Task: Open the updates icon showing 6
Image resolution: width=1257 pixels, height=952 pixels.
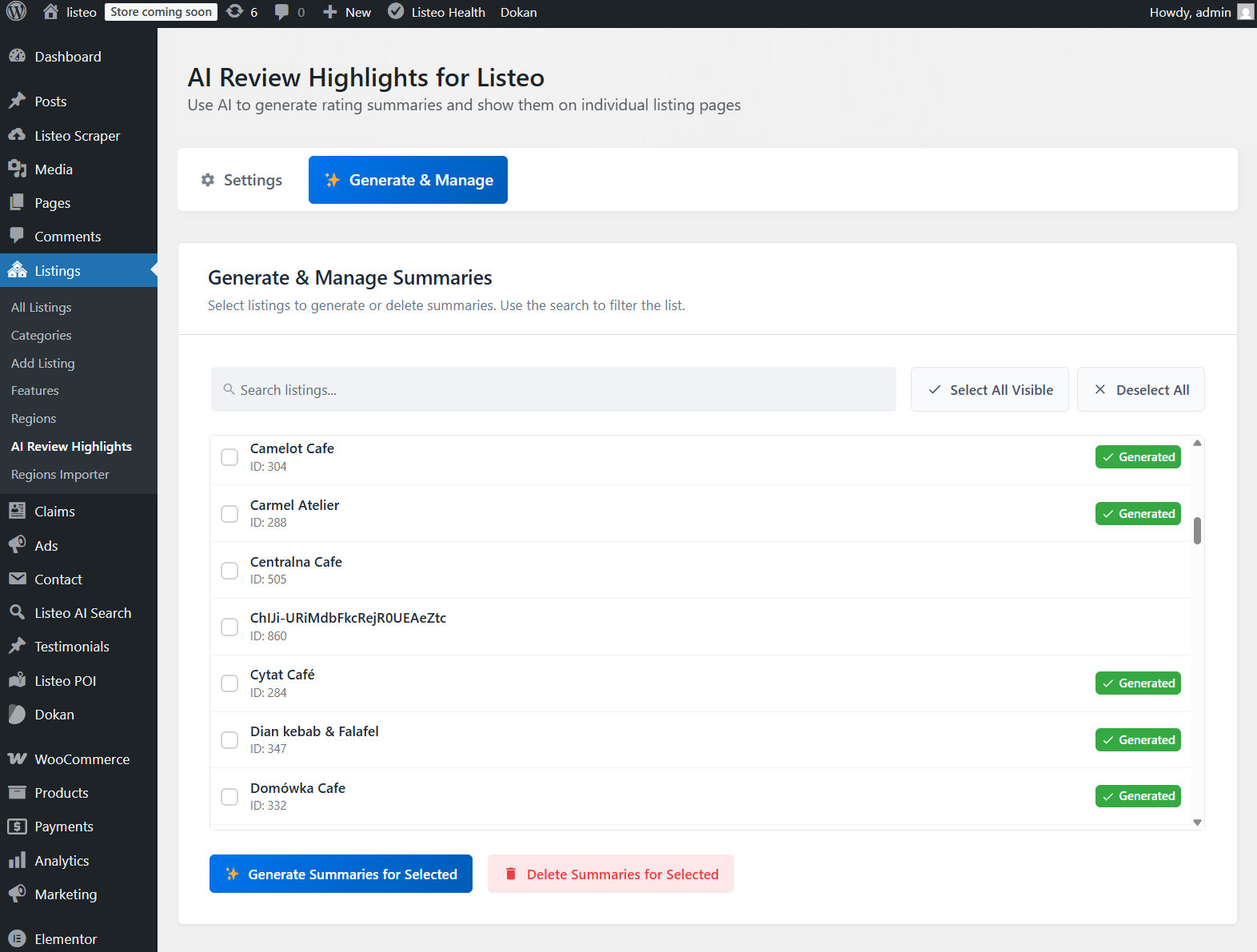Action: point(235,12)
